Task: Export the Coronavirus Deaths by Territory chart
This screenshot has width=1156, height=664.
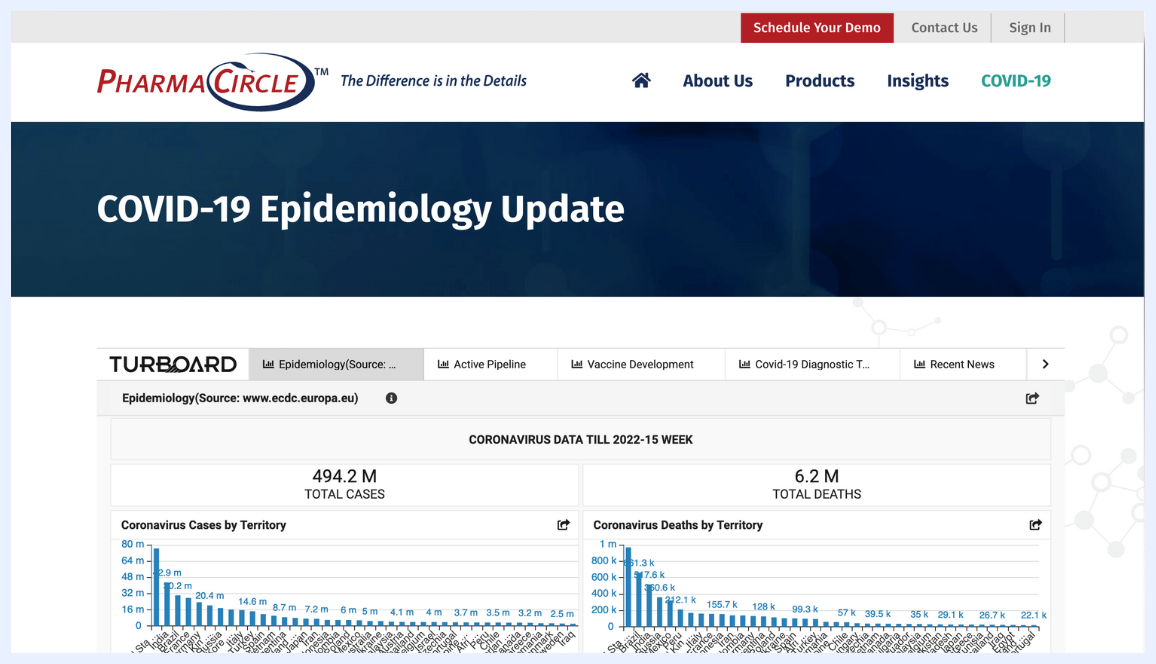Action: (x=1035, y=525)
